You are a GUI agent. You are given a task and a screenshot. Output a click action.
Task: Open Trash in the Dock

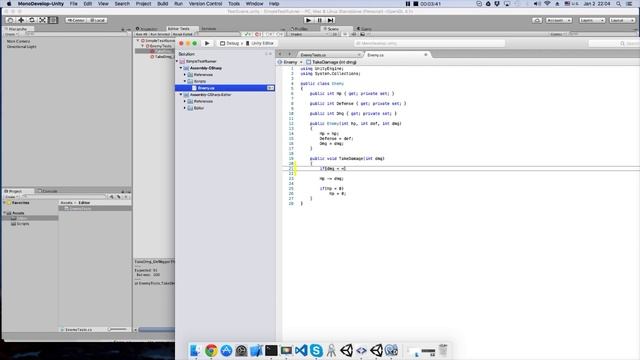coord(443,350)
